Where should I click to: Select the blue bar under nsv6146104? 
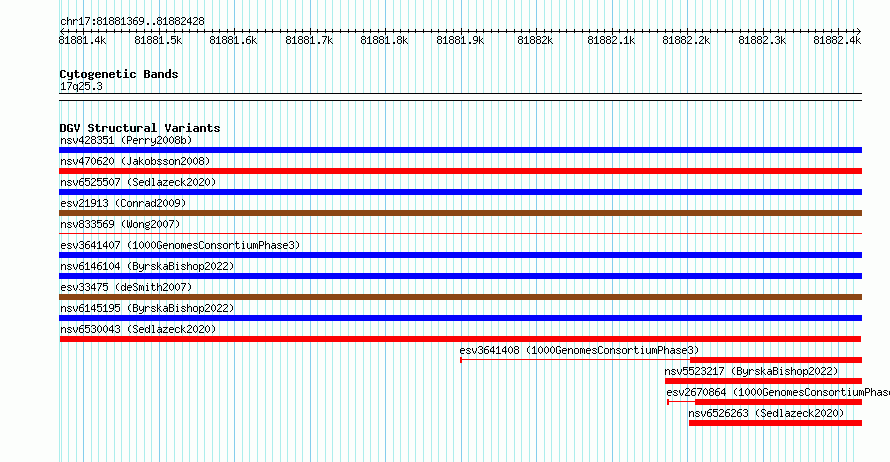pos(460,276)
